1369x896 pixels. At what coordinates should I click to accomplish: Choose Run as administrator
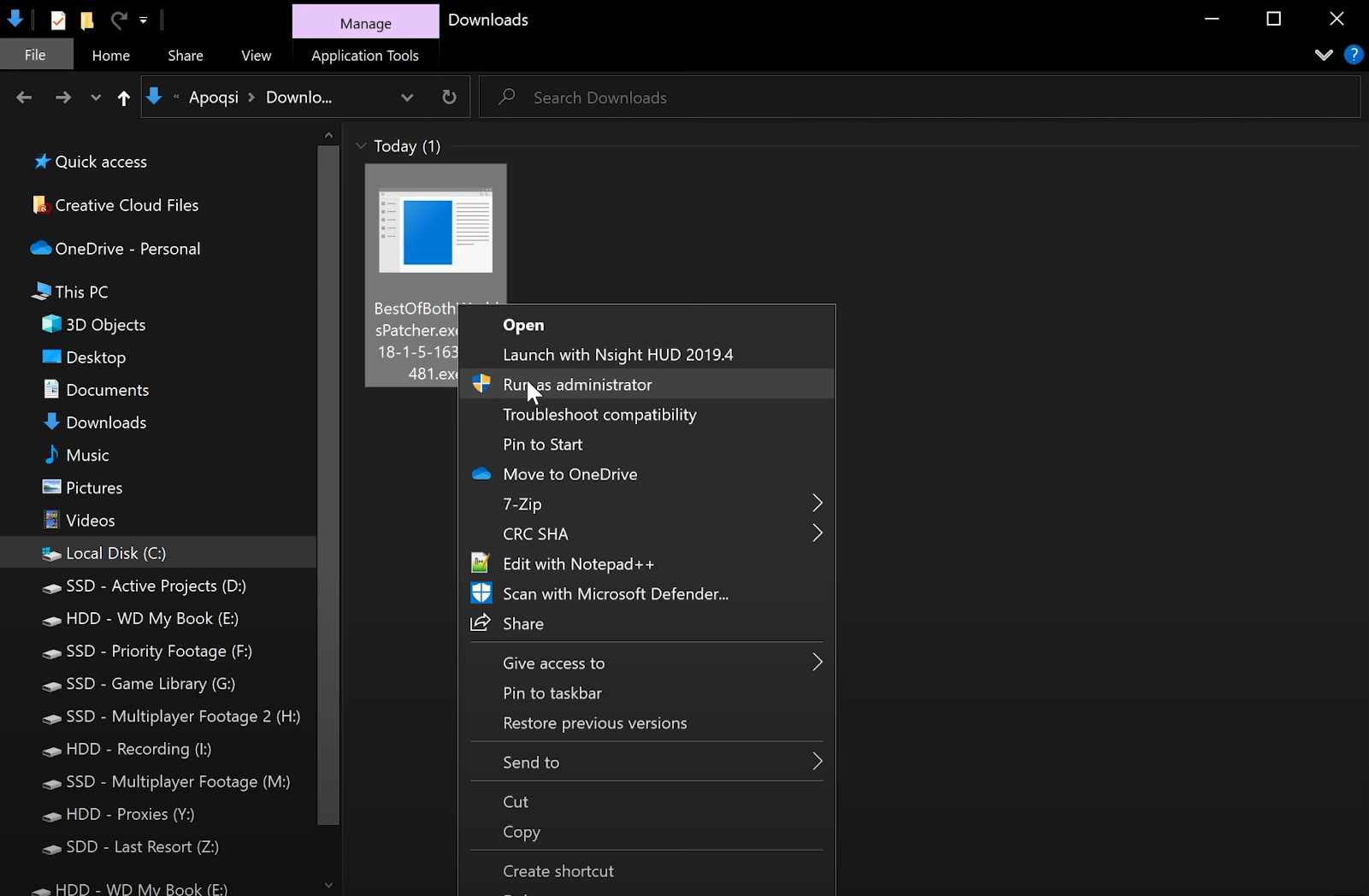click(577, 385)
